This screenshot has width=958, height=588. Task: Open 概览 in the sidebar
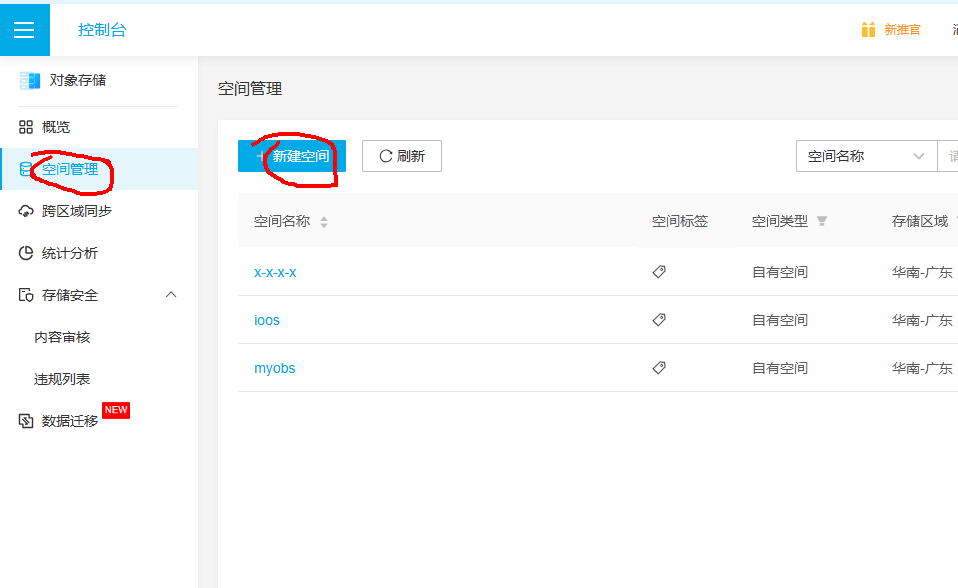click(56, 127)
